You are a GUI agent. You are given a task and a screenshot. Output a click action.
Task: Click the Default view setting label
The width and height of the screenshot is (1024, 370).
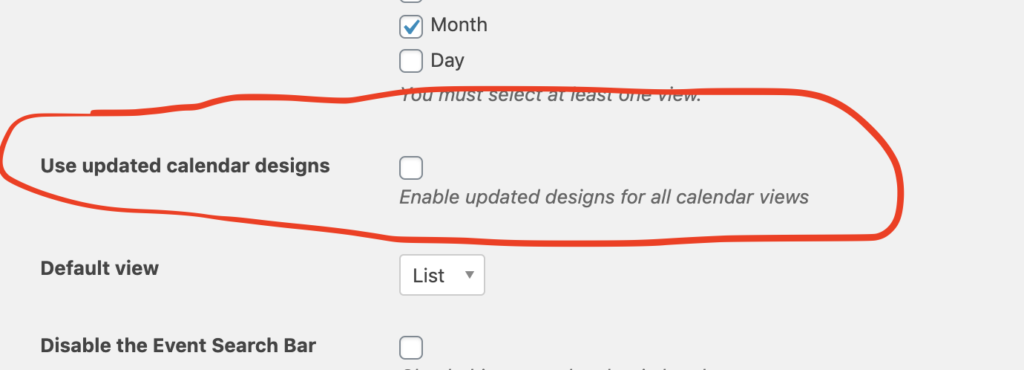pyautogui.click(x=99, y=268)
